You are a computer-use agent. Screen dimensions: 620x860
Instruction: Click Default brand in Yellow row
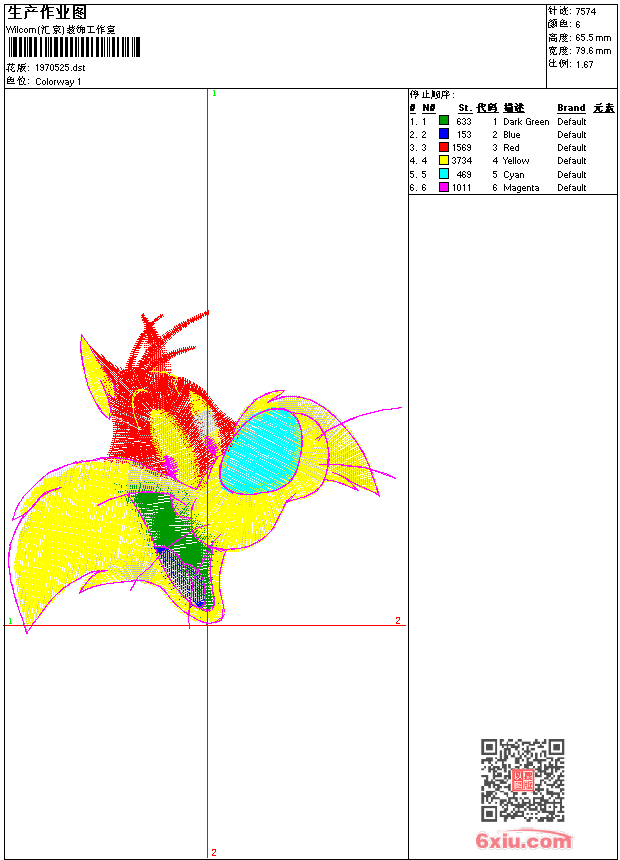(x=571, y=161)
